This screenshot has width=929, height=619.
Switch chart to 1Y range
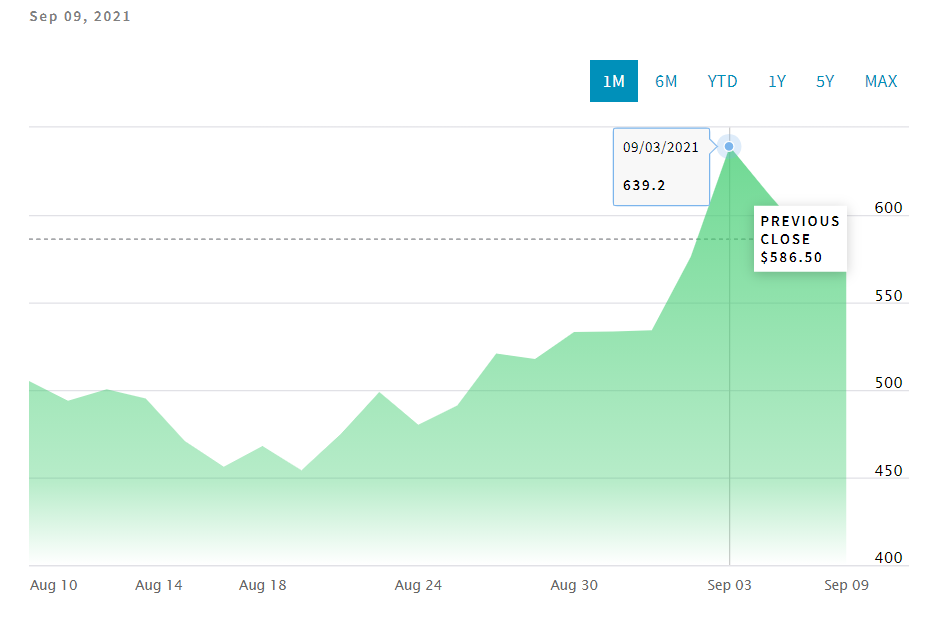click(777, 82)
